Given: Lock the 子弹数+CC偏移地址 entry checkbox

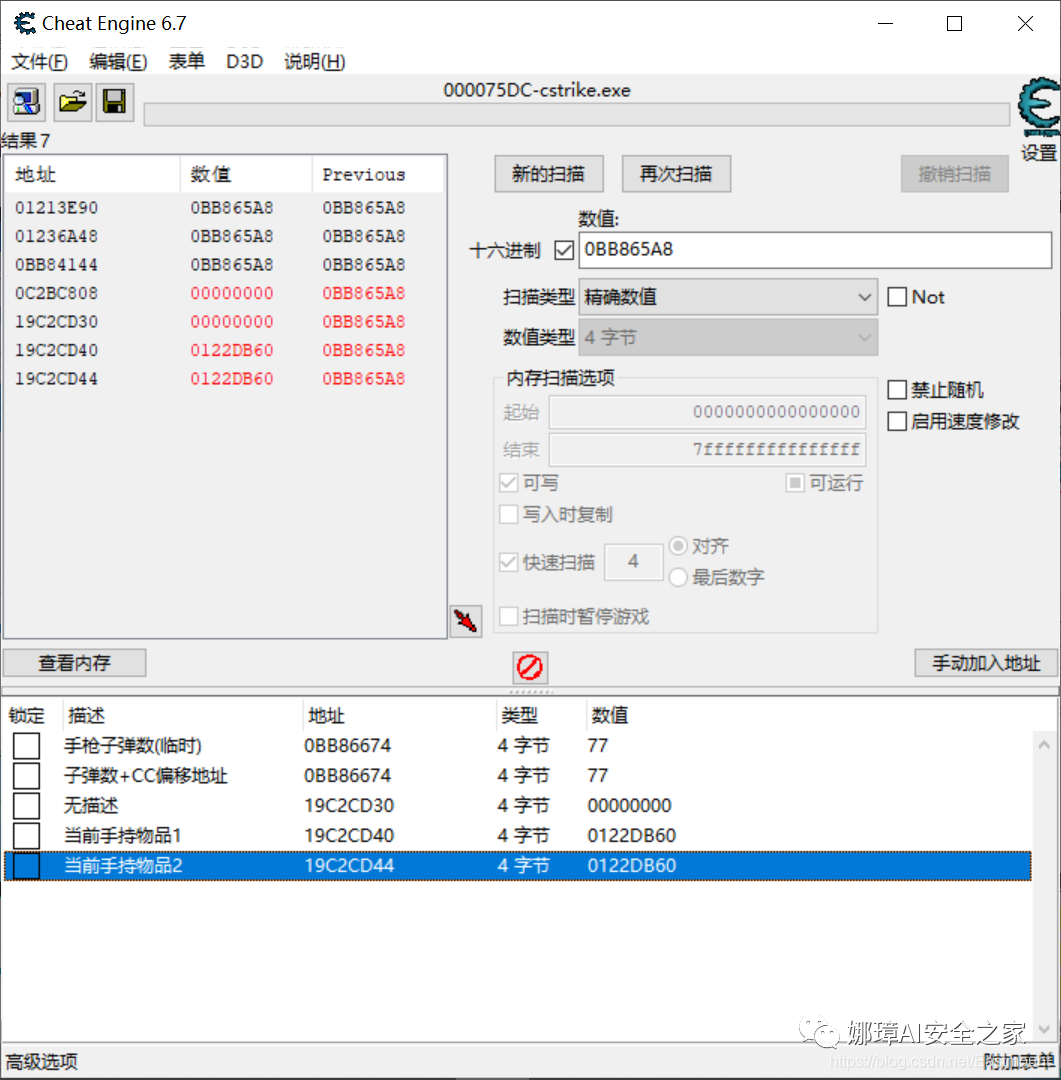Looking at the screenshot, I should [26, 776].
